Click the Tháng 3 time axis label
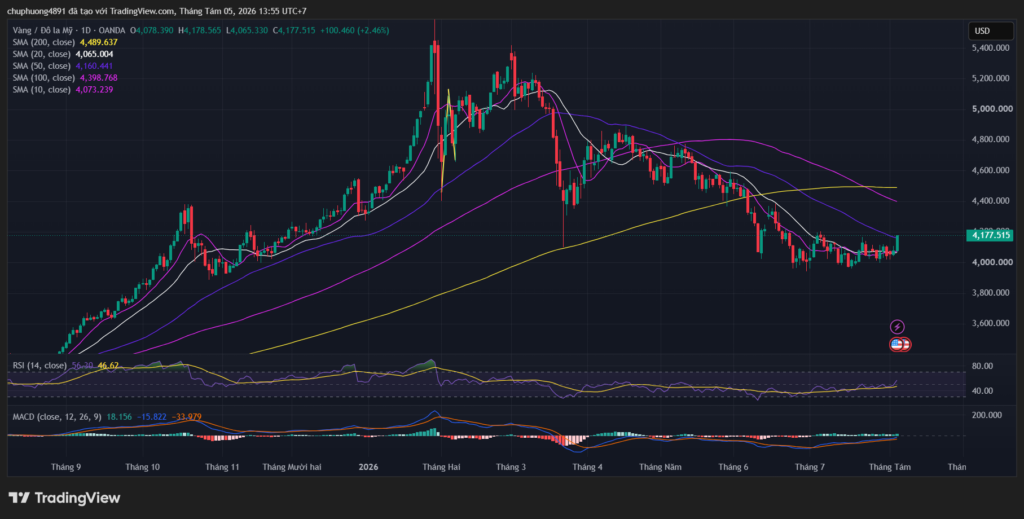 (x=511, y=467)
